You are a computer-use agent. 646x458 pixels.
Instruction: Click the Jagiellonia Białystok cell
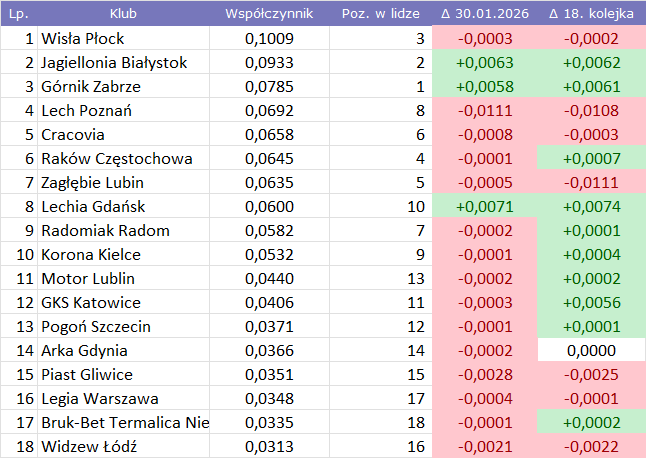(124, 63)
